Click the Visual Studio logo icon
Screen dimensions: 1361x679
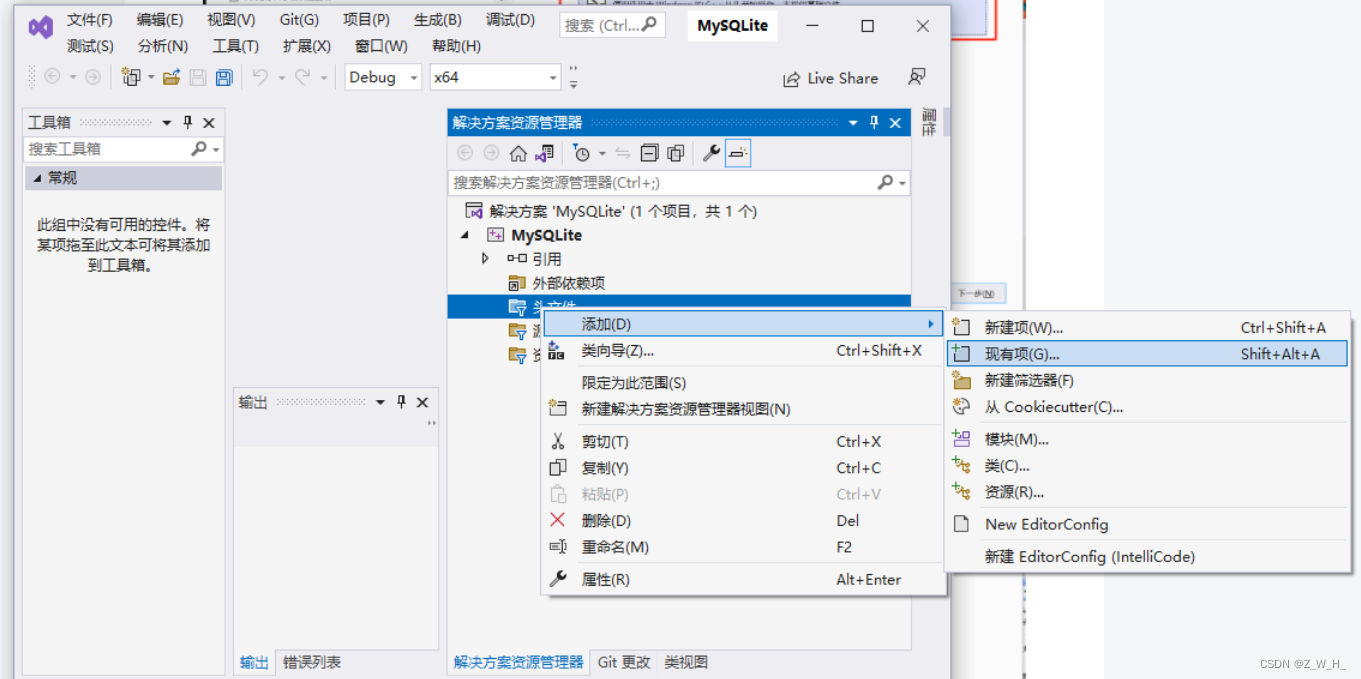[41, 27]
